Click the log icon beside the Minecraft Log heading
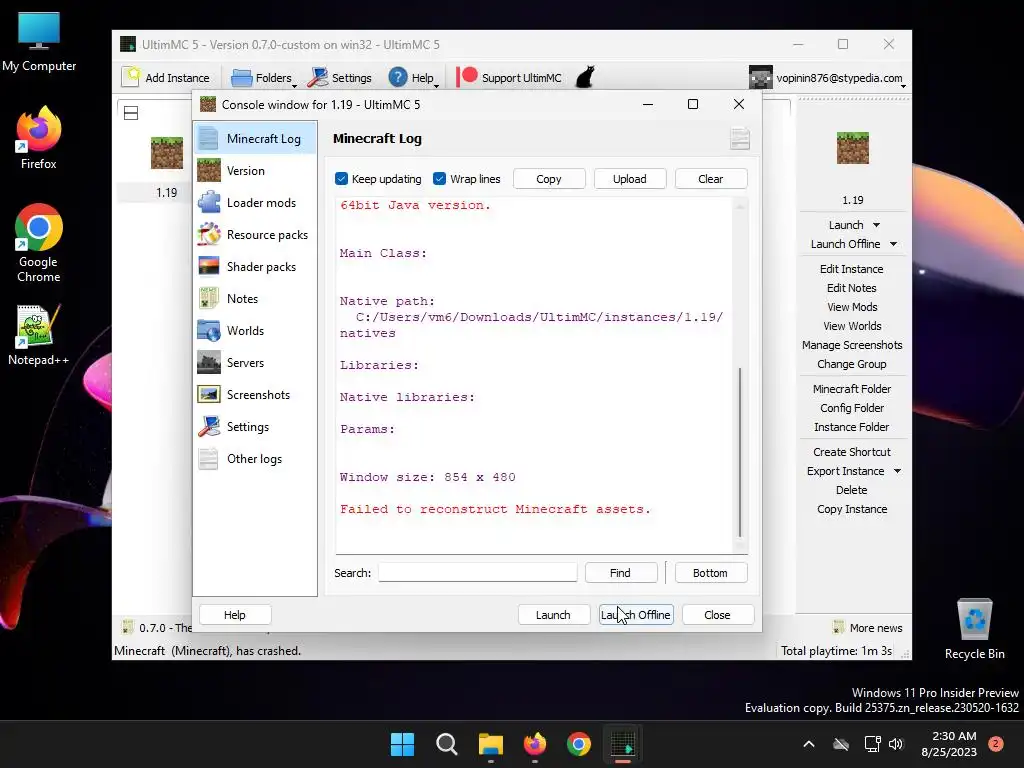Viewport: 1024px width, 768px height. [740, 139]
